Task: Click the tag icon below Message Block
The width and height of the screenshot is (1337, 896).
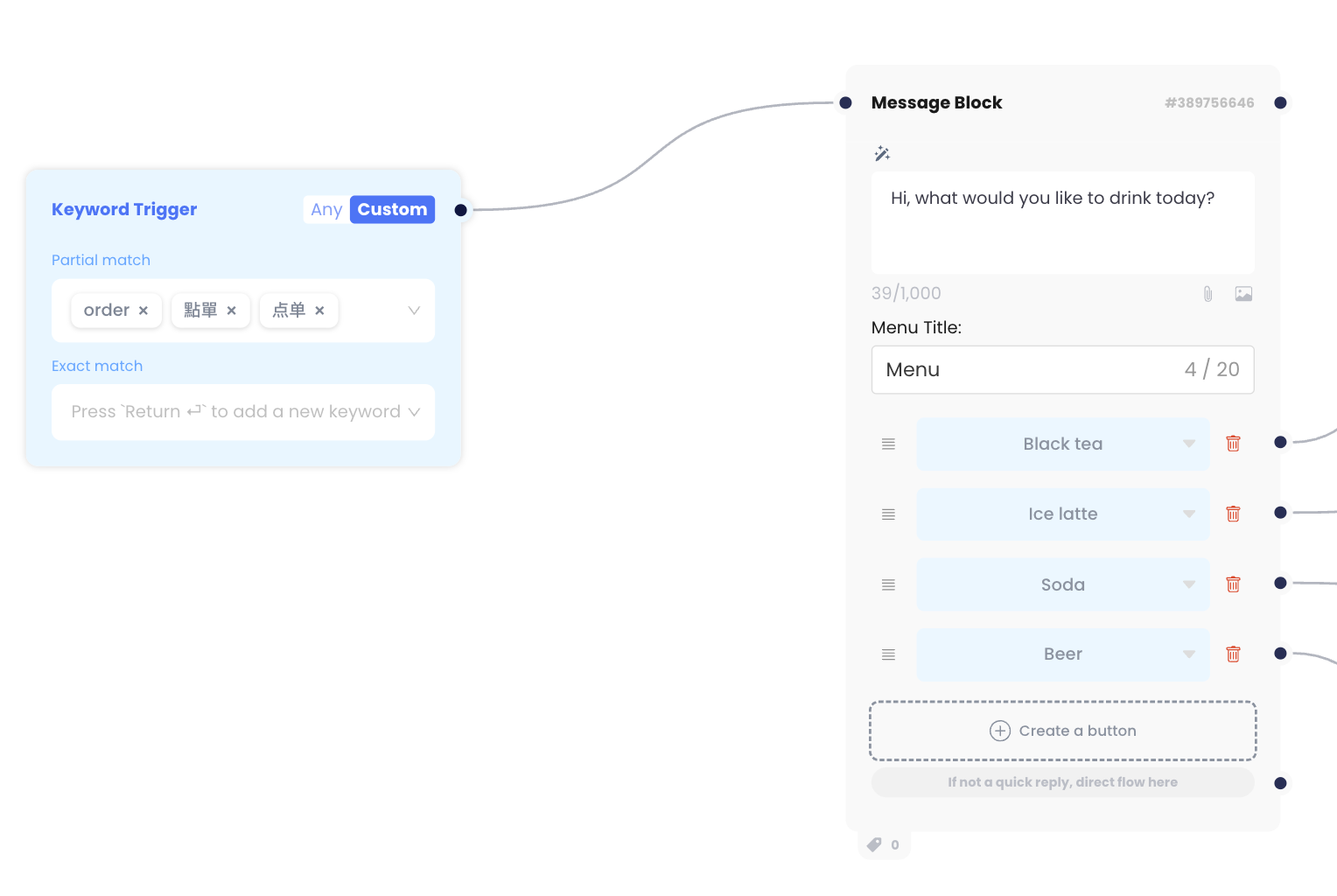Action: (x=874, y=844)
